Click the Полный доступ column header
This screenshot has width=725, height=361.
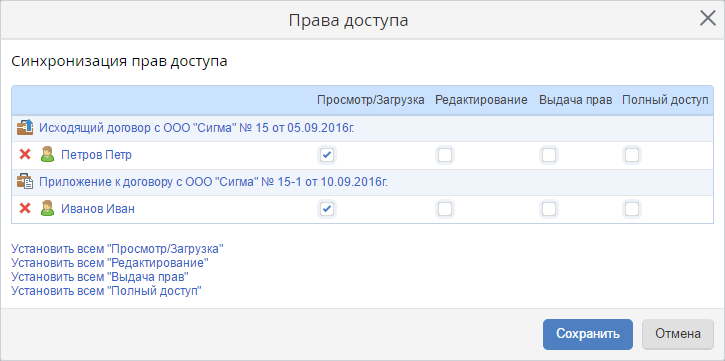click(x=665, y=100)
